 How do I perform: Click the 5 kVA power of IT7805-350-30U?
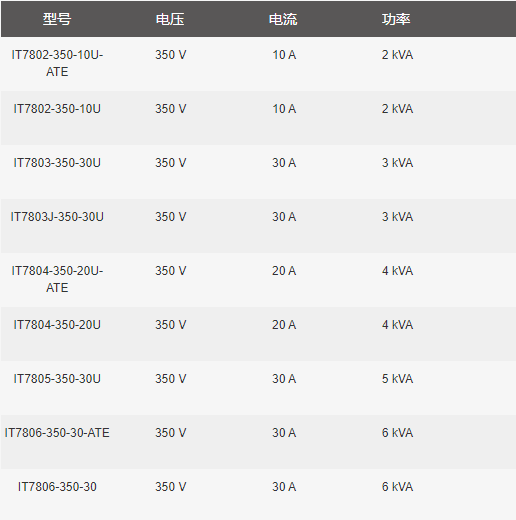[x=397, y=379]
